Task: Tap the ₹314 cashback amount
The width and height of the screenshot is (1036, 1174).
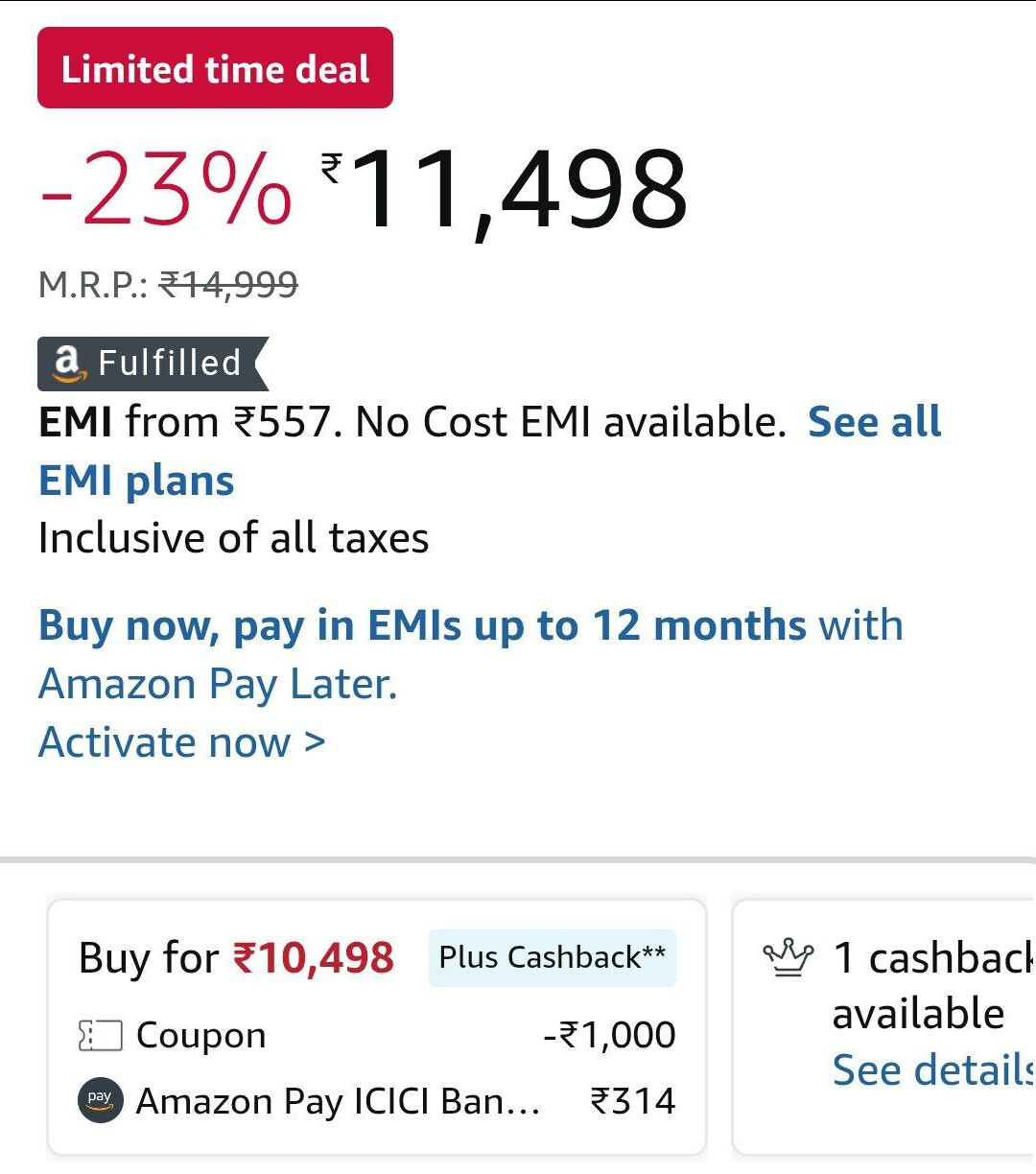Action: coord(633,1101)
